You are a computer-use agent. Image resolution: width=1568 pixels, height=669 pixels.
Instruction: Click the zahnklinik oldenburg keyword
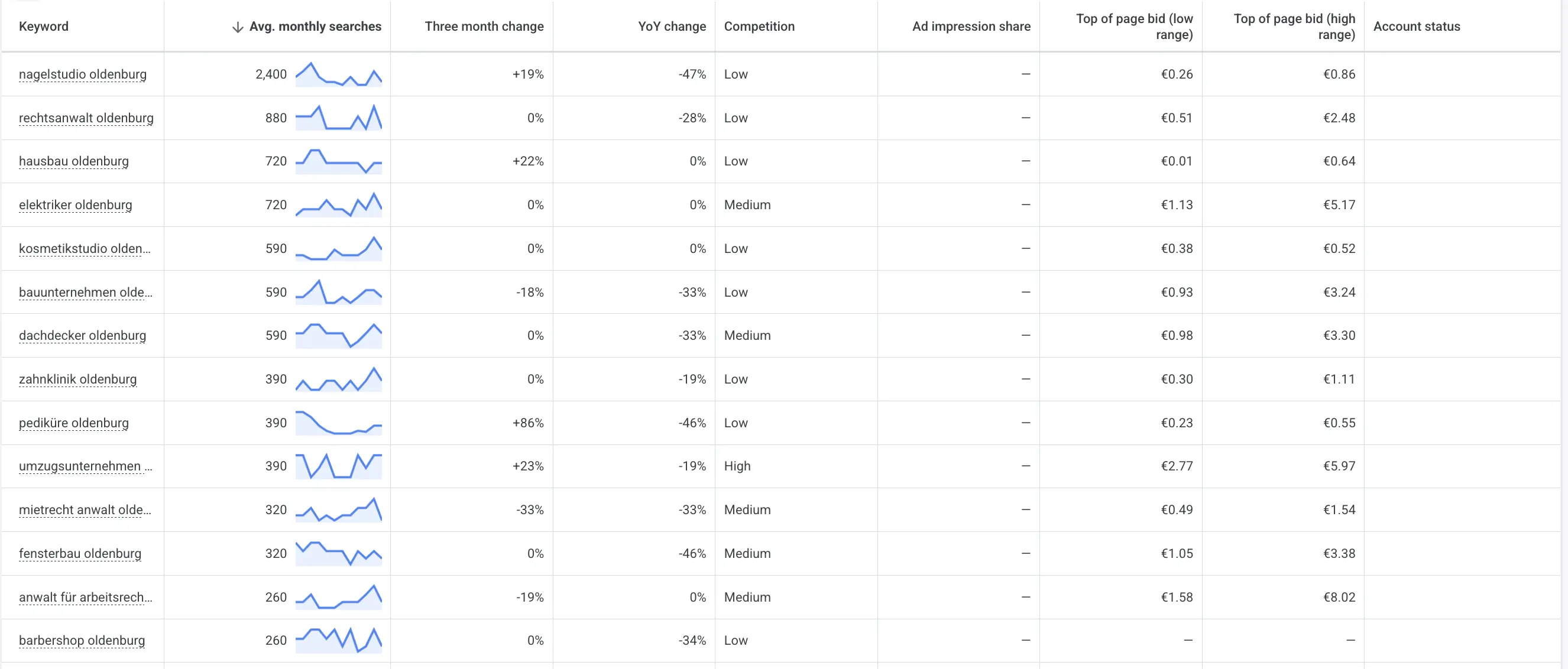click(x=78, y=379)
